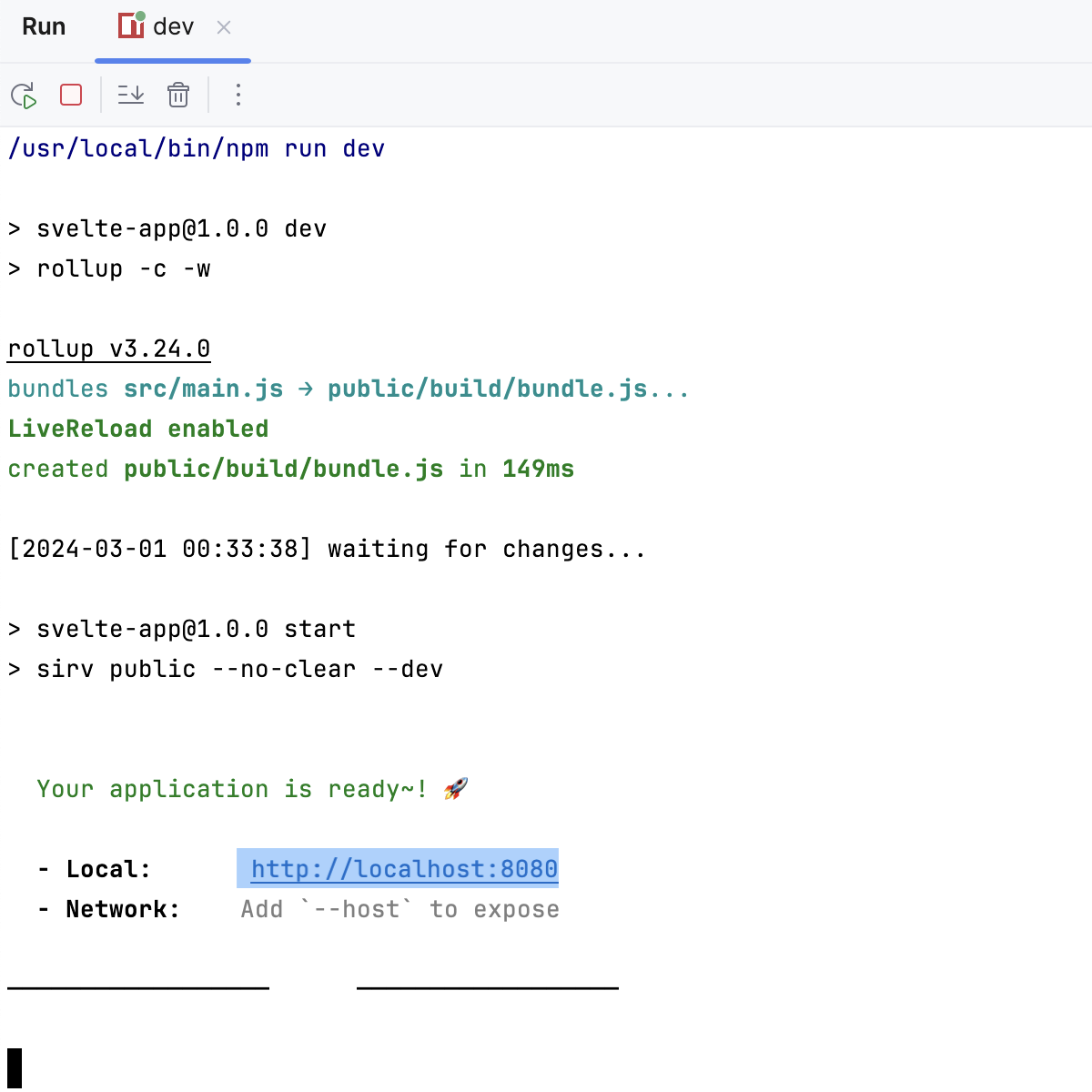The height and width of the screenshot is (1092, 1092).
Task: Select the Your application is ready message
Action: (x=232, y=789)
